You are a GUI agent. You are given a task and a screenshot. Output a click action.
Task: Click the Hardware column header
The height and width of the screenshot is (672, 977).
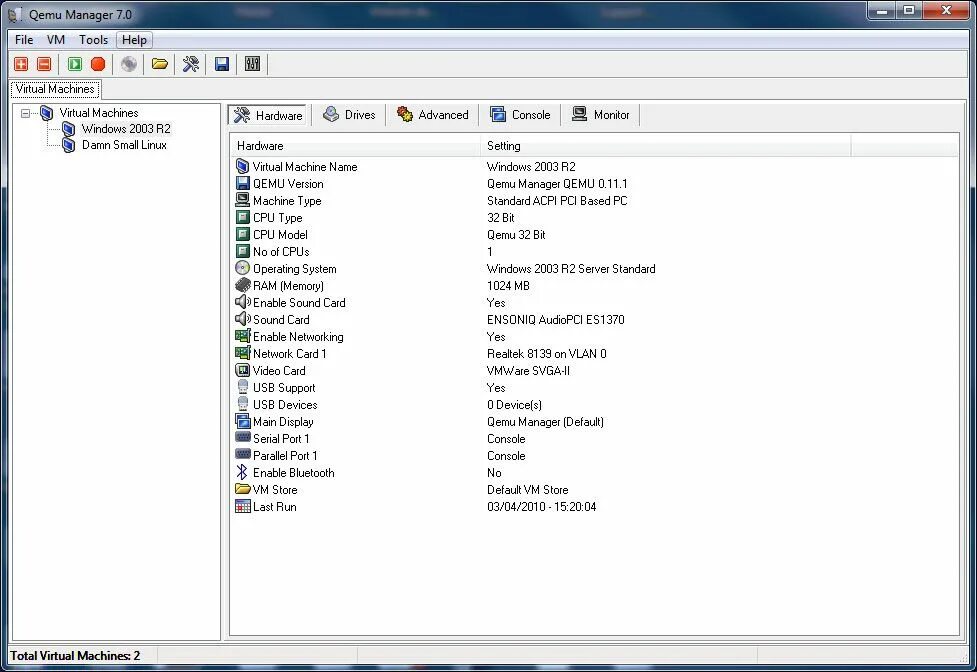355,146
